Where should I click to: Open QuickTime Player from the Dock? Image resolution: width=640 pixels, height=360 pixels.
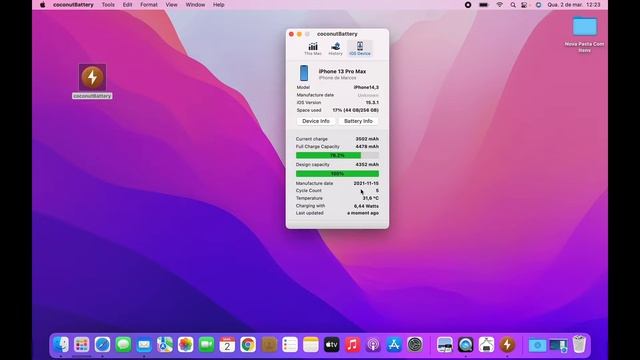pos(465,345)
